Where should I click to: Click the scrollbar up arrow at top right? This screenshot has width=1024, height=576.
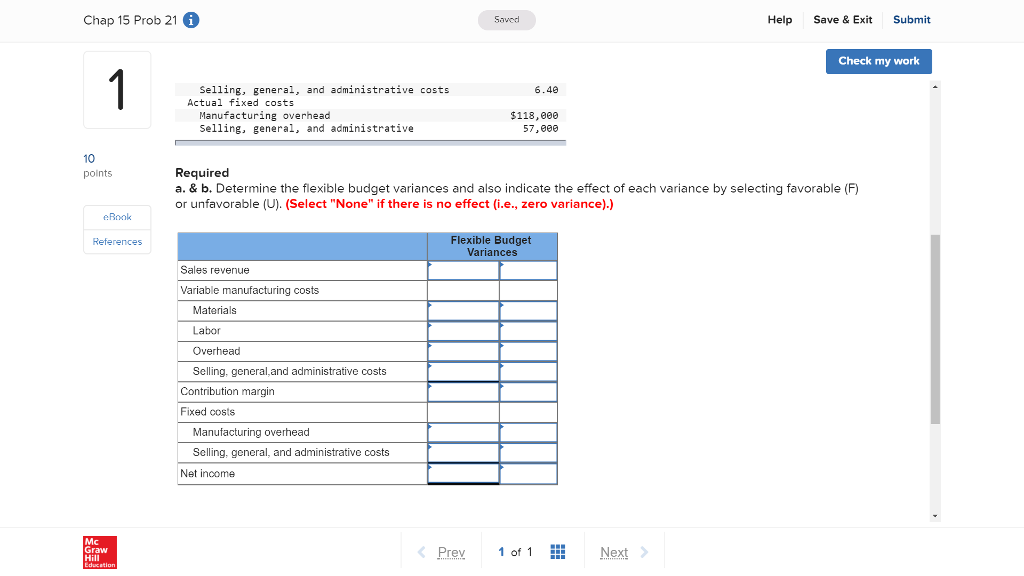pos(935,86)
